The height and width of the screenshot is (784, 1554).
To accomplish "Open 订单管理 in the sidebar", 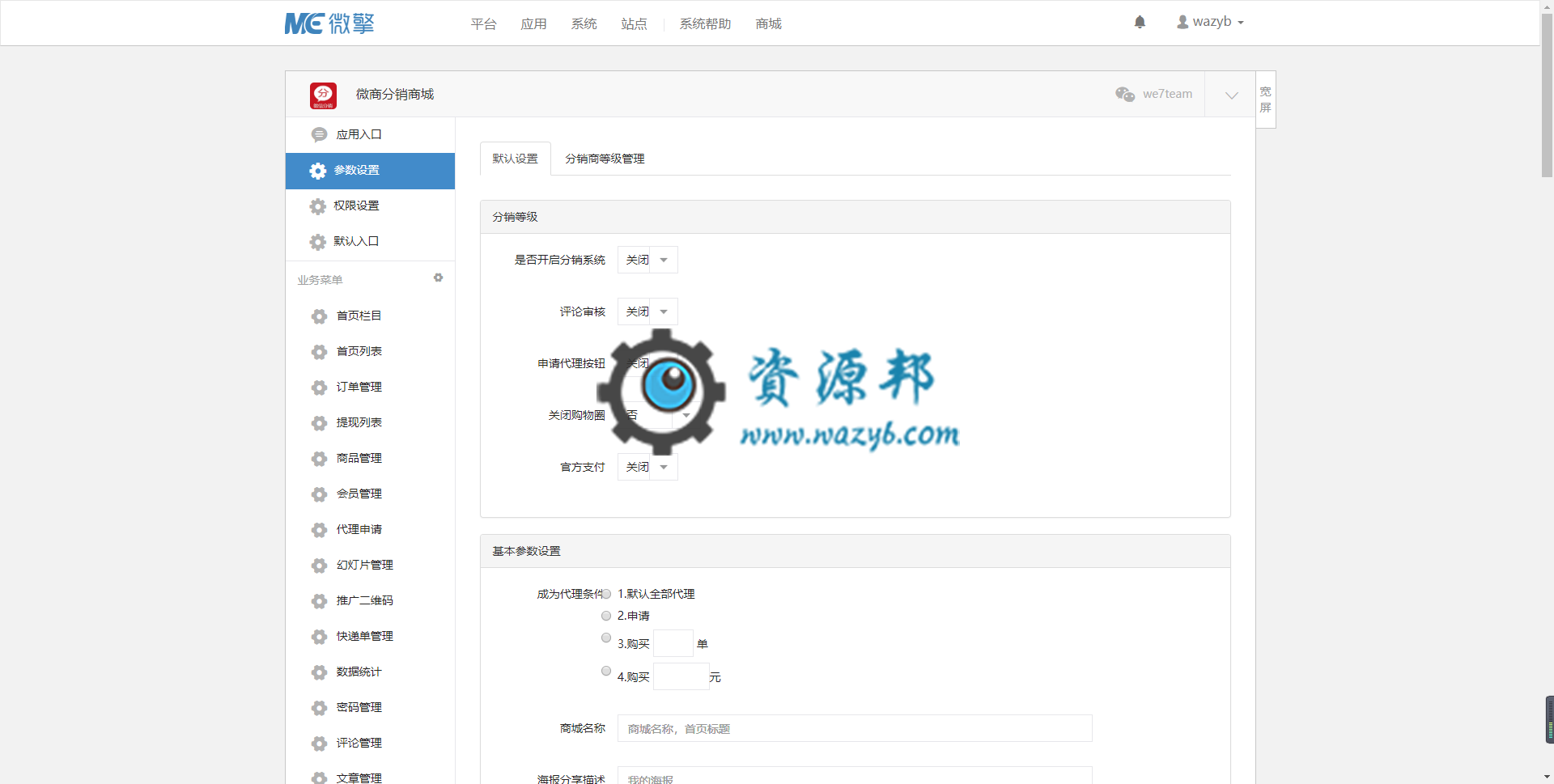I will (370, 388).
